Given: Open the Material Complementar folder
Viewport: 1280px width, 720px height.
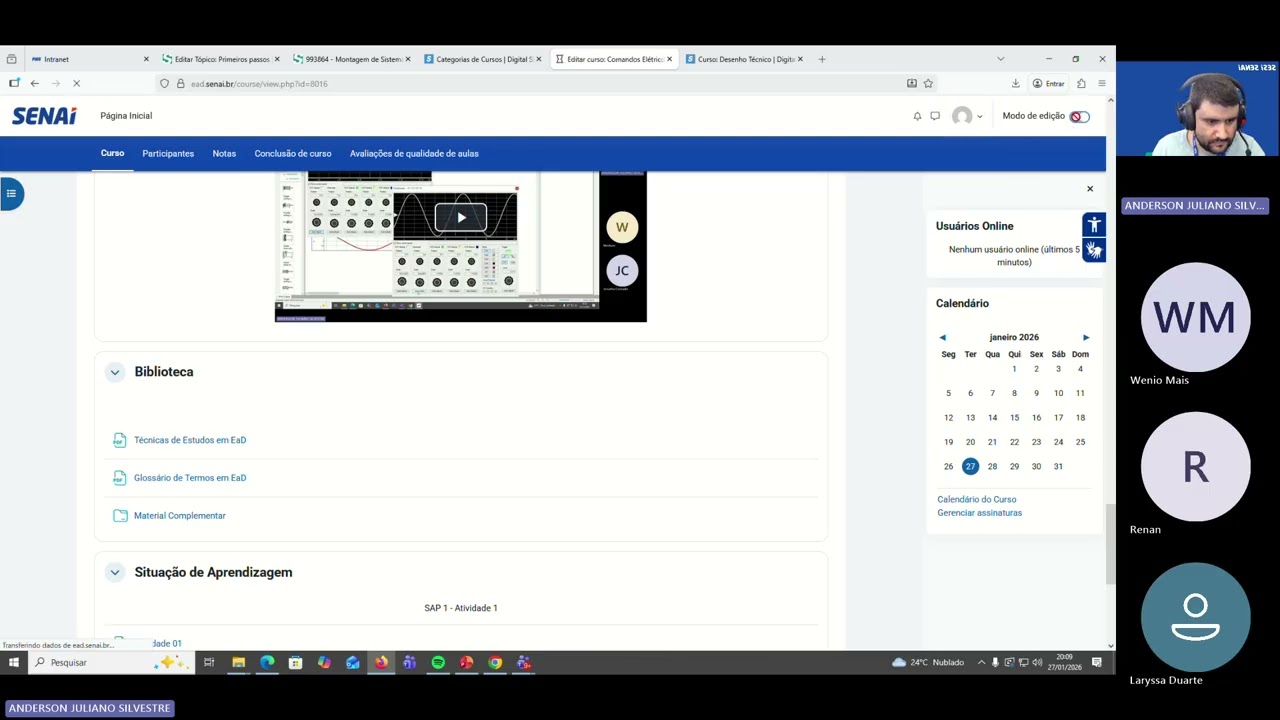Looking at the screenshot, I should [180, 516].
